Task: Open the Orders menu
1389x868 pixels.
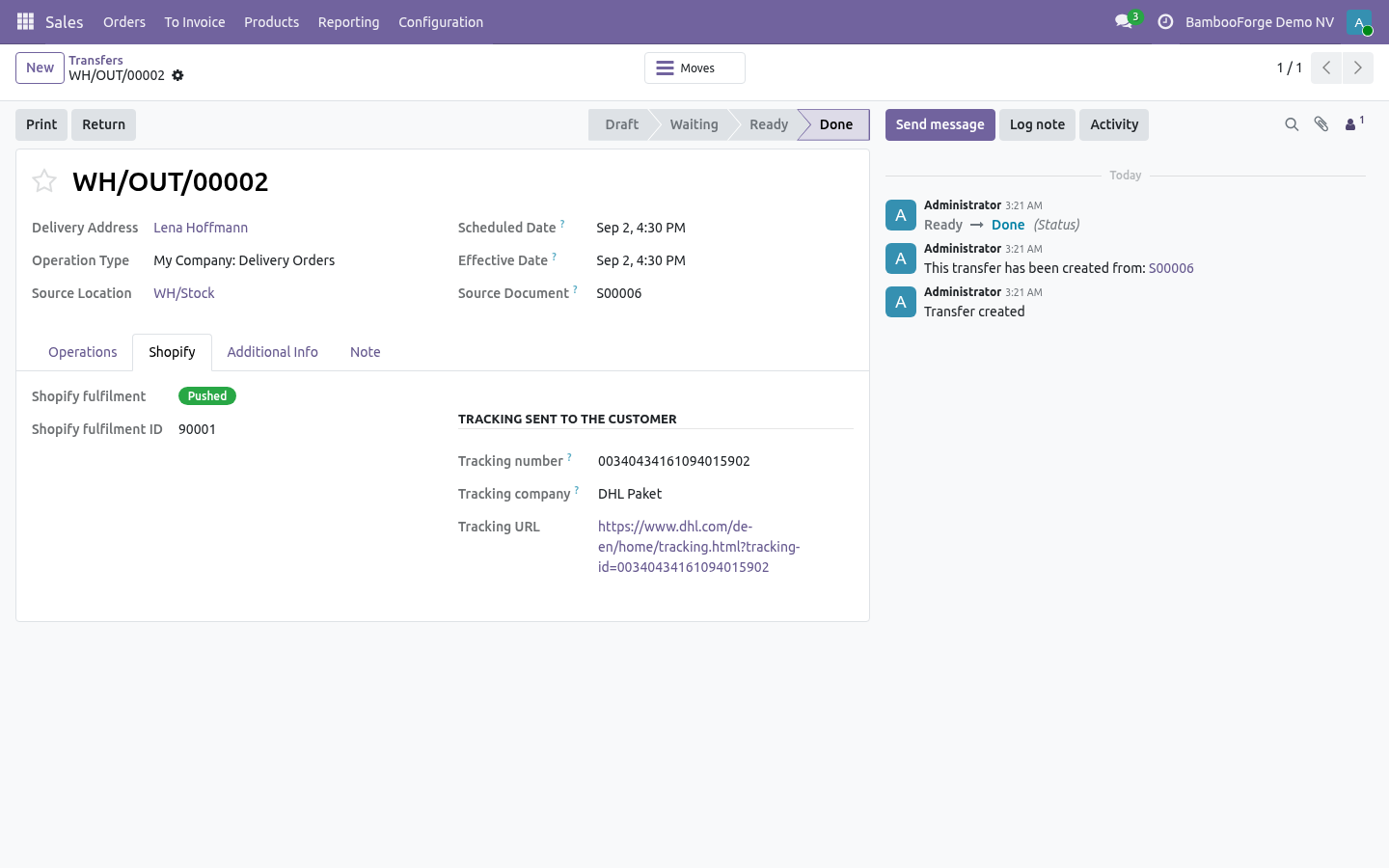Action: pos(124,22)
